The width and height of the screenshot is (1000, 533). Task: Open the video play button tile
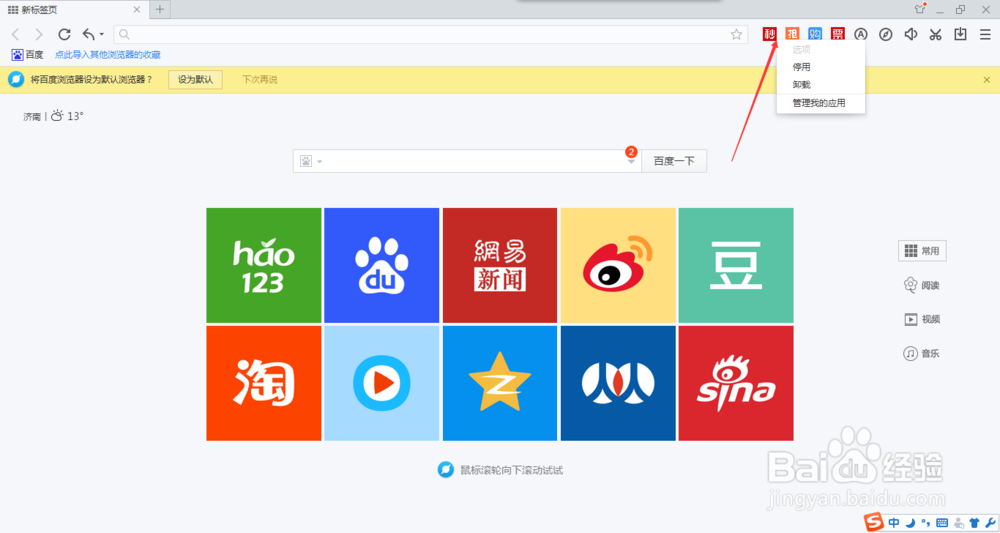click(x=381, y=383)
